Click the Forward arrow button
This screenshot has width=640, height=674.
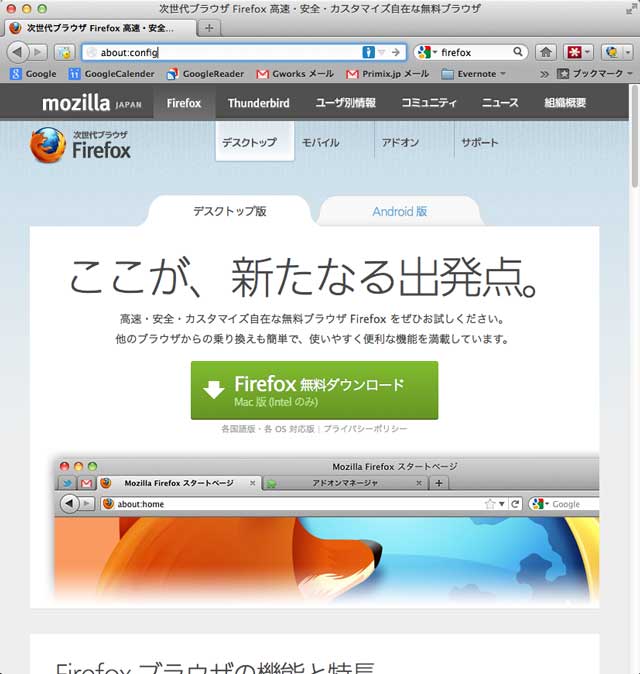39,52
